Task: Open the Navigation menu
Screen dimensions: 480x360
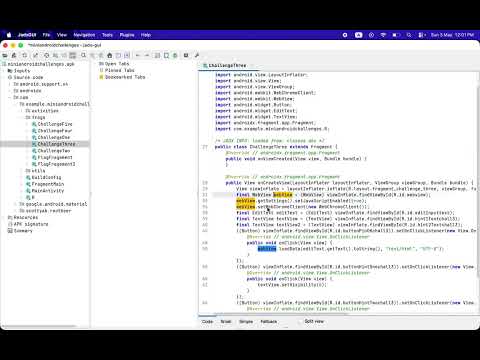Action: click(84, 35)
